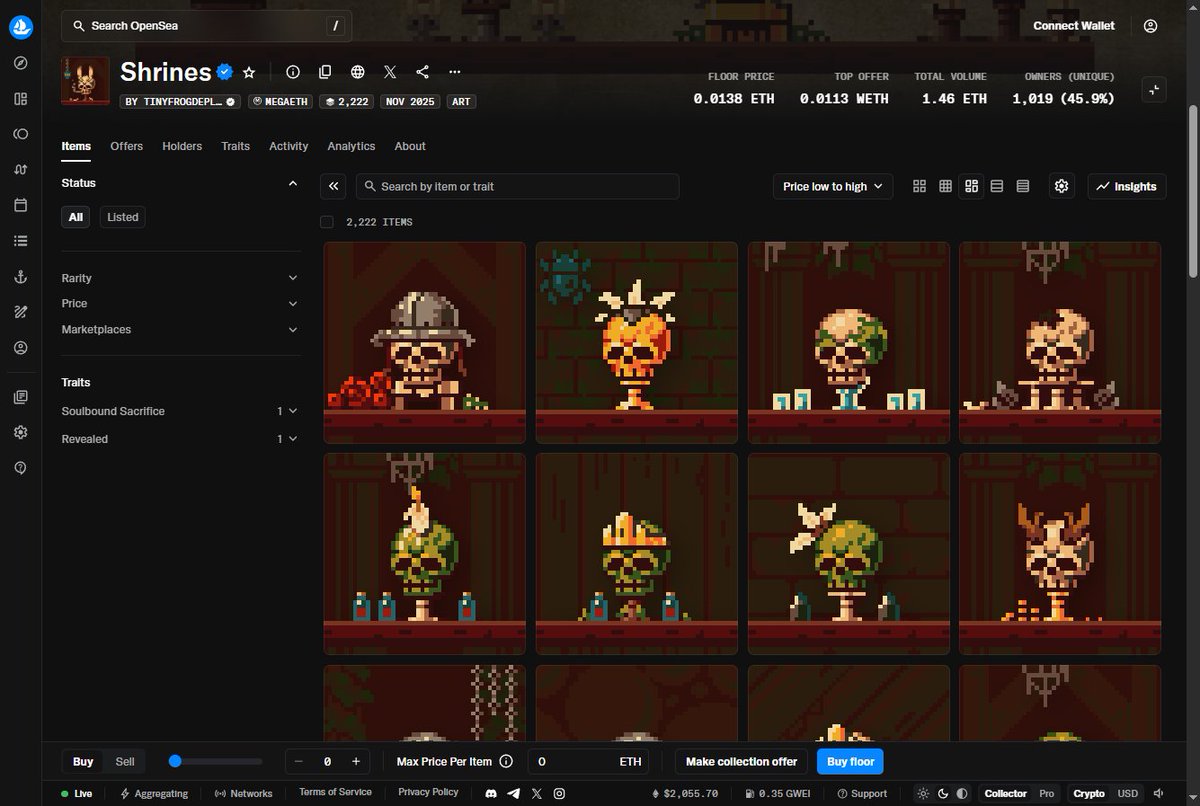The height and width of the screenshot is (806, 1200).
Task: Open the Swap arrows icon in sidebar
Action: click(x=21, y=169)
